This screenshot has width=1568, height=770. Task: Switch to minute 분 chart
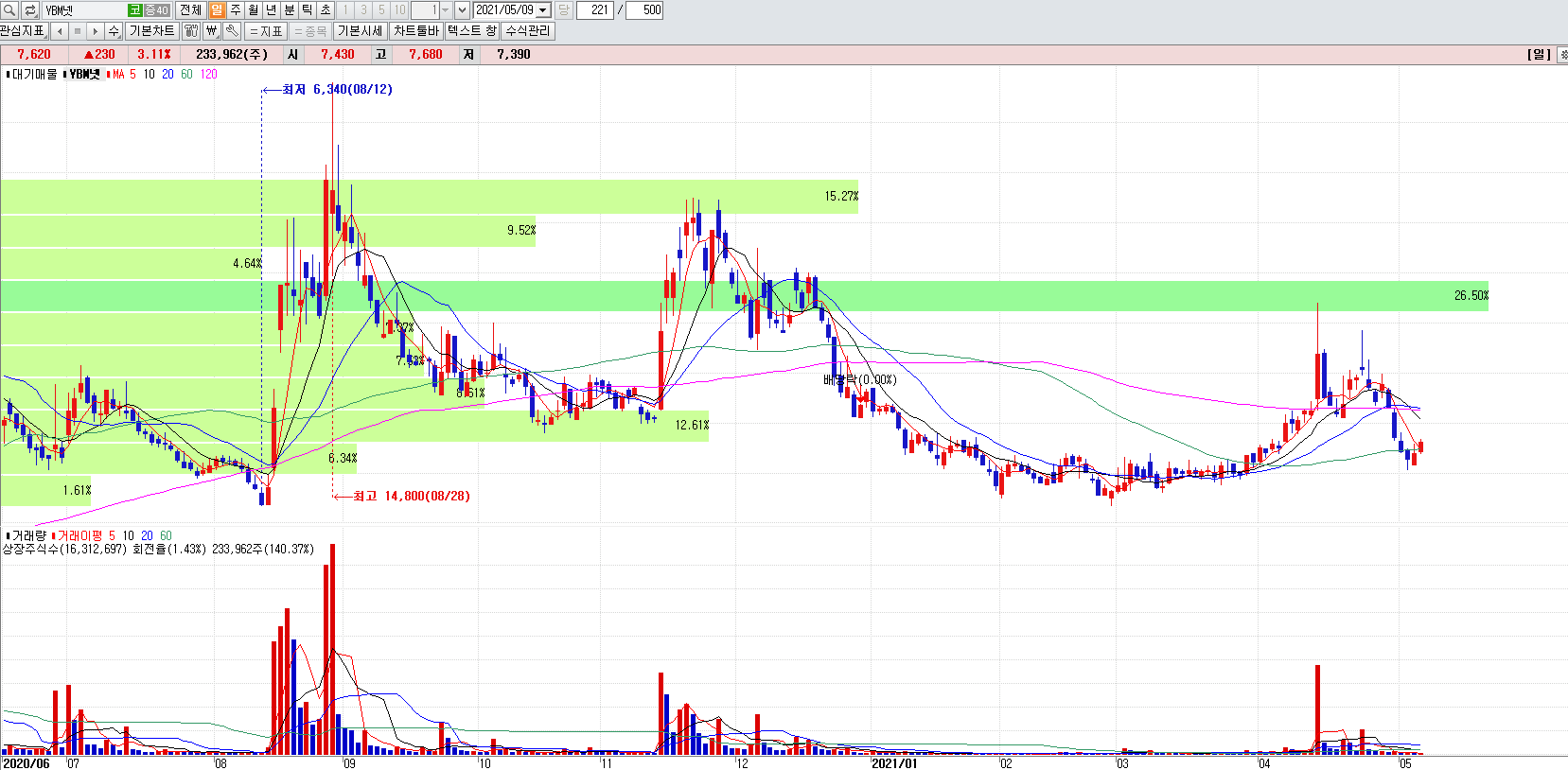point(290,9)
